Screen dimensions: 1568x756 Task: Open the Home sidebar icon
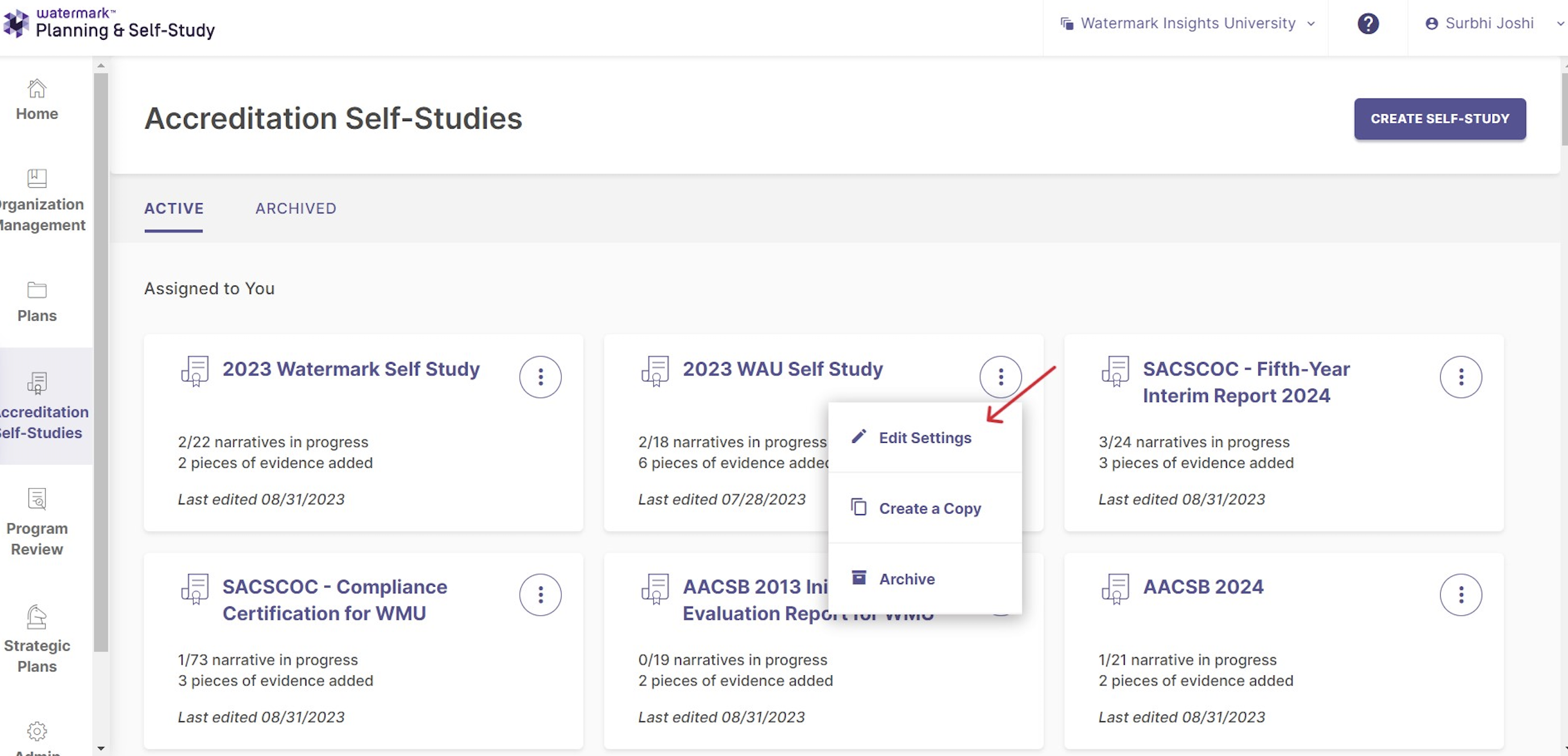click(x=37, y=88)
